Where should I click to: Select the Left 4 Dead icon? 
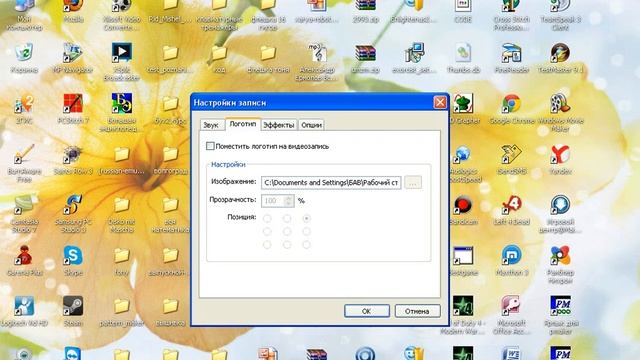click(x=511, y=210)
